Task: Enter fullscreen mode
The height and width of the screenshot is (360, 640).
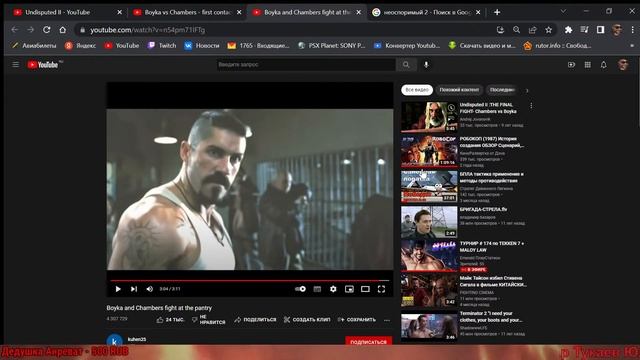Action: pyautogui.click(x=381, y=289)
